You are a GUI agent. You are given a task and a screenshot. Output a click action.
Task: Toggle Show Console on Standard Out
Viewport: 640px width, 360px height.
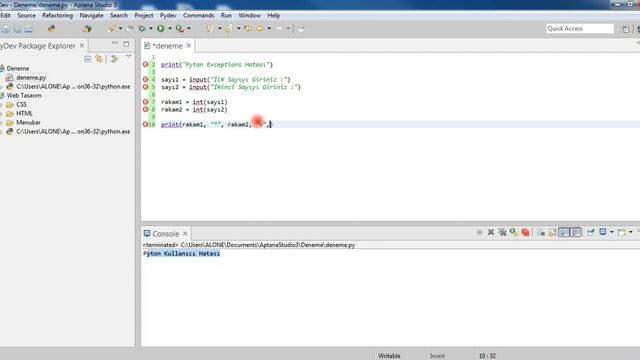point(564,232)
